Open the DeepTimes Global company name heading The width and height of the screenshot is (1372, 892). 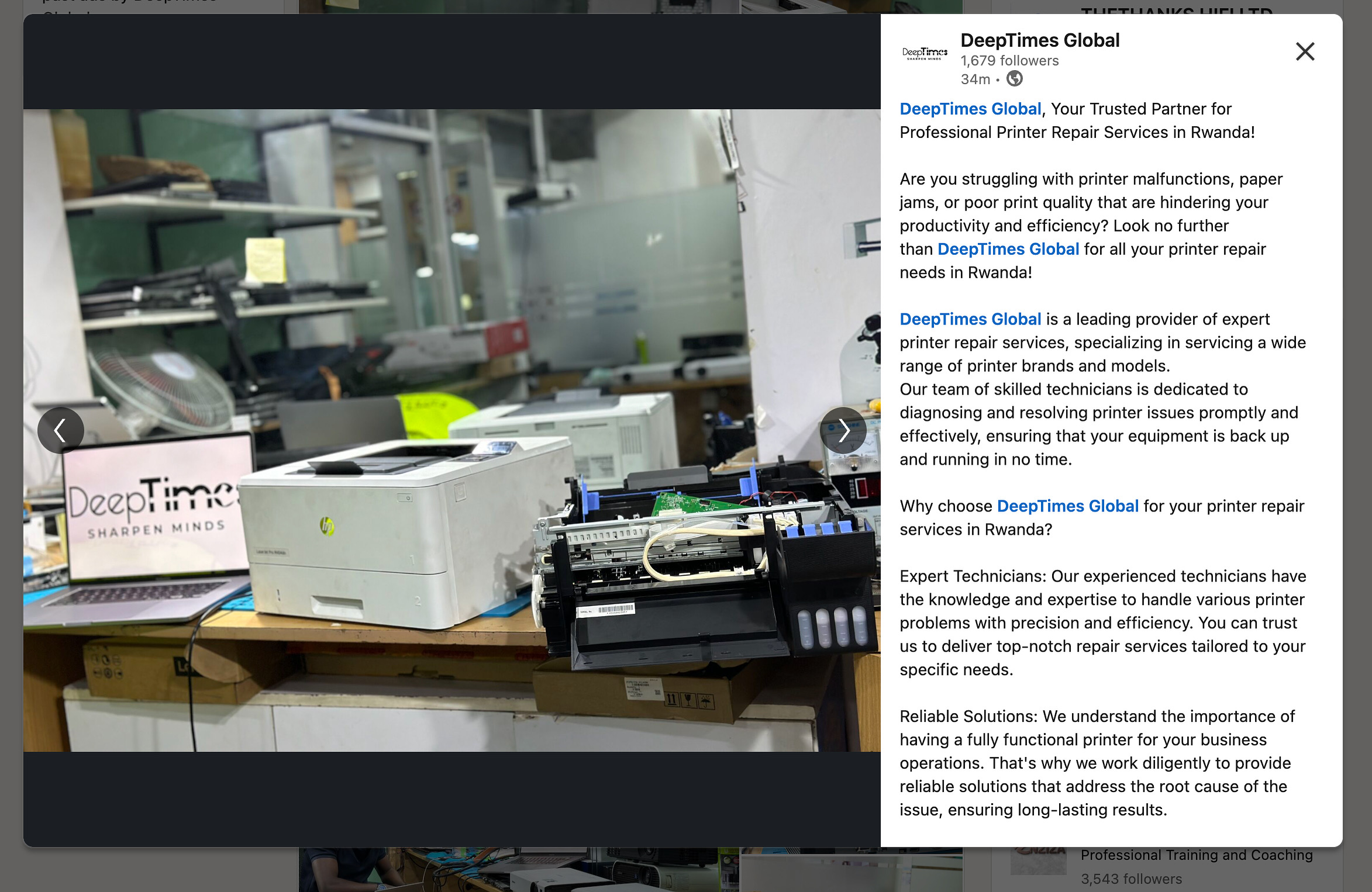1040,40
